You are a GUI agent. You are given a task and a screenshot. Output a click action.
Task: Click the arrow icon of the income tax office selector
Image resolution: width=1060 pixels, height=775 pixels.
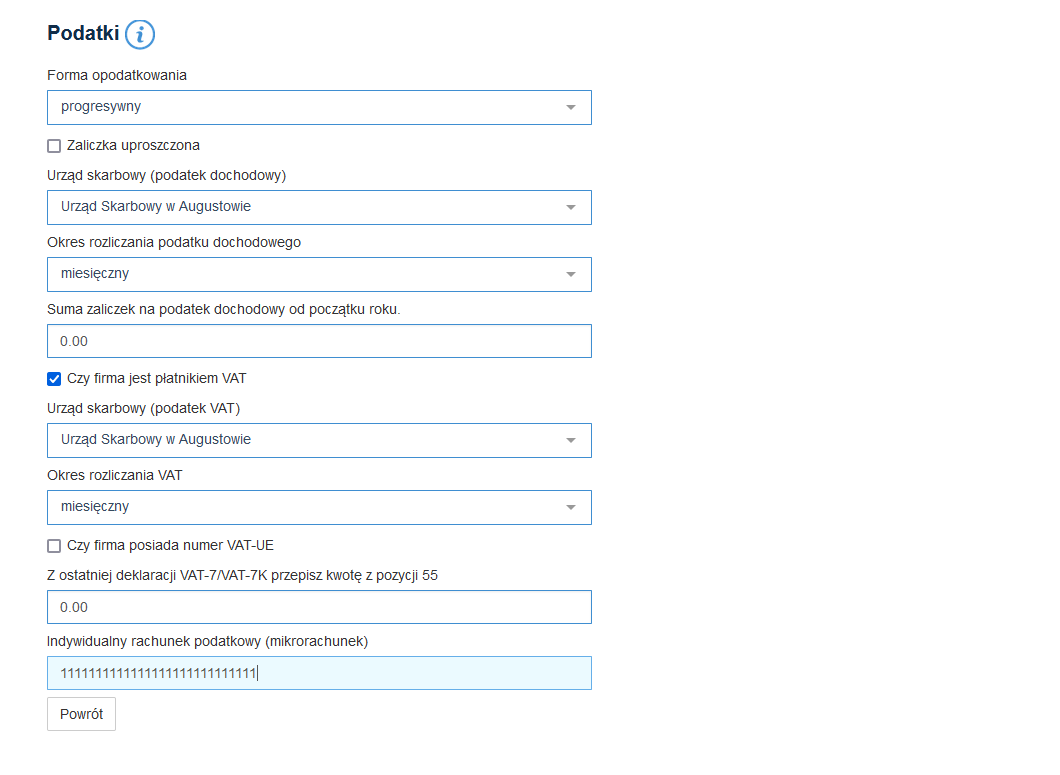[571, 208]
